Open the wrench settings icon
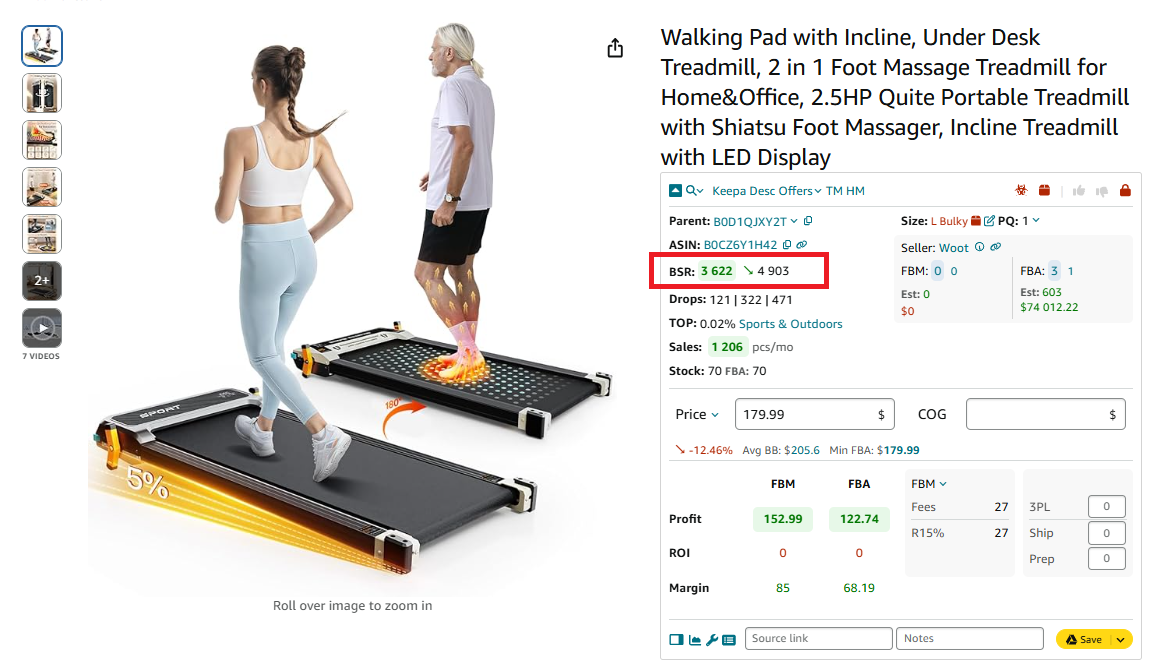The height and width of the screenshot is (662, 1158). [712, 640]
